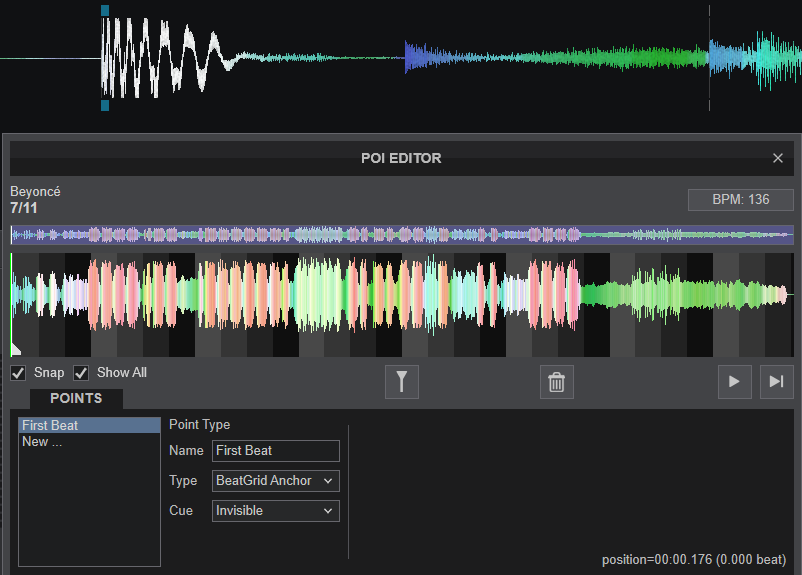Click the 7/11 track title
The image size is (802, 575).
[24, 208]
